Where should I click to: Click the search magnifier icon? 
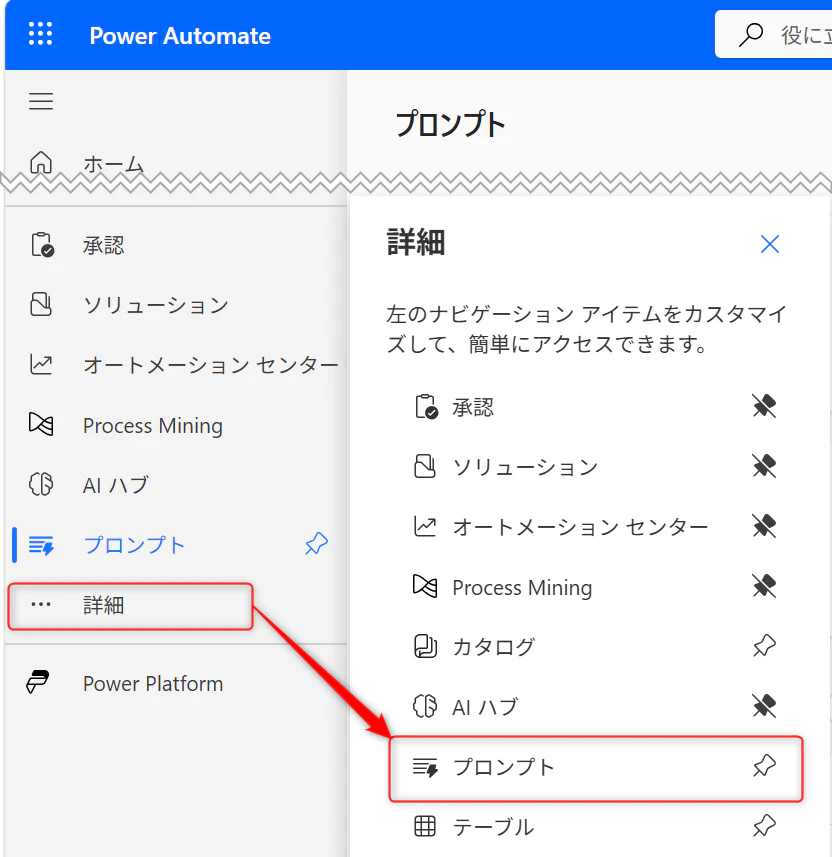751,34
